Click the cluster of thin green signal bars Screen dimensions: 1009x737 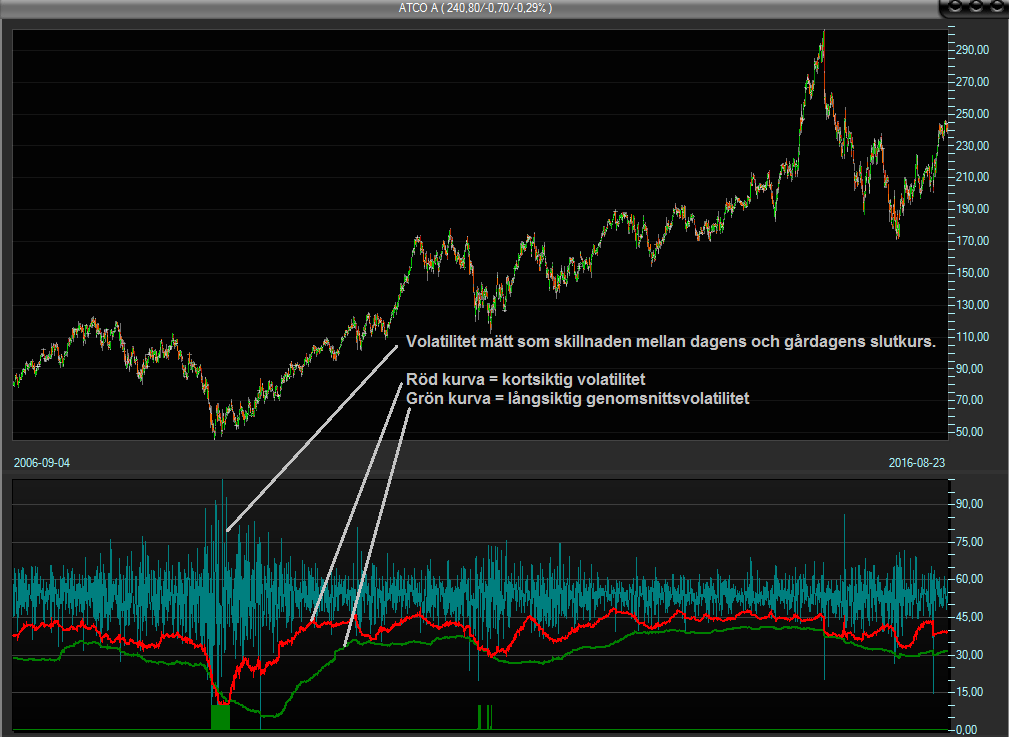[485, 716]
